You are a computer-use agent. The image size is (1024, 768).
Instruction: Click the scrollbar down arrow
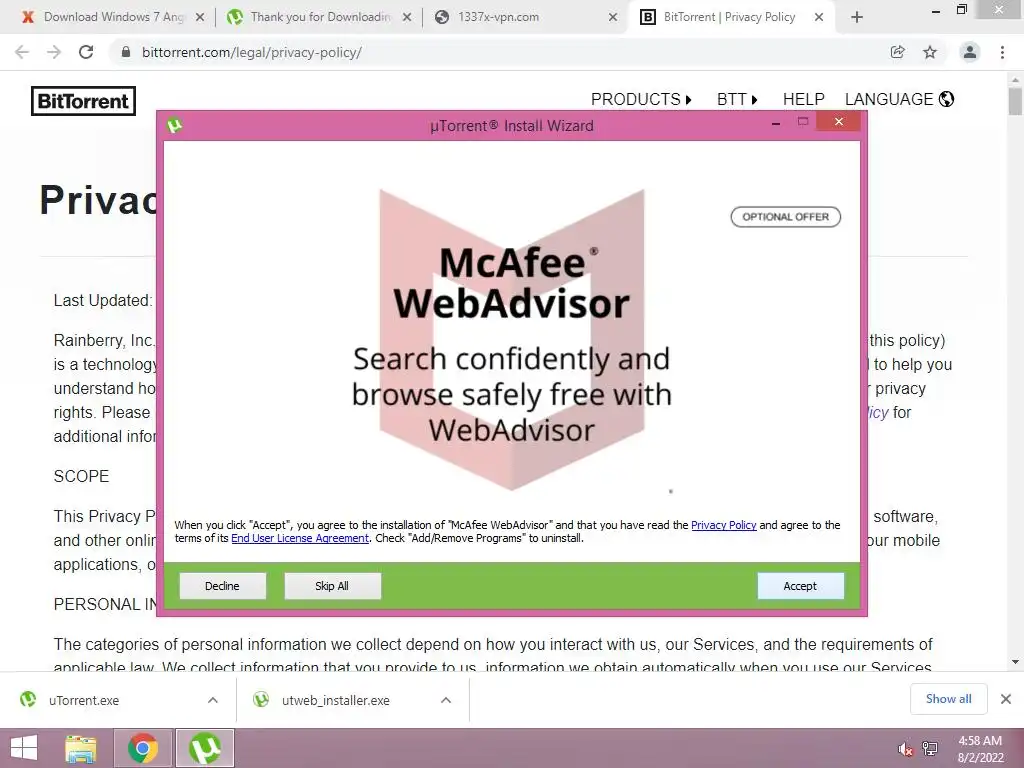coord(1015,662)
